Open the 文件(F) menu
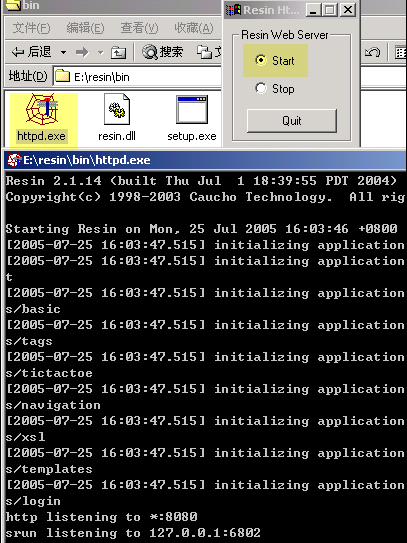 tap(31, 28)
